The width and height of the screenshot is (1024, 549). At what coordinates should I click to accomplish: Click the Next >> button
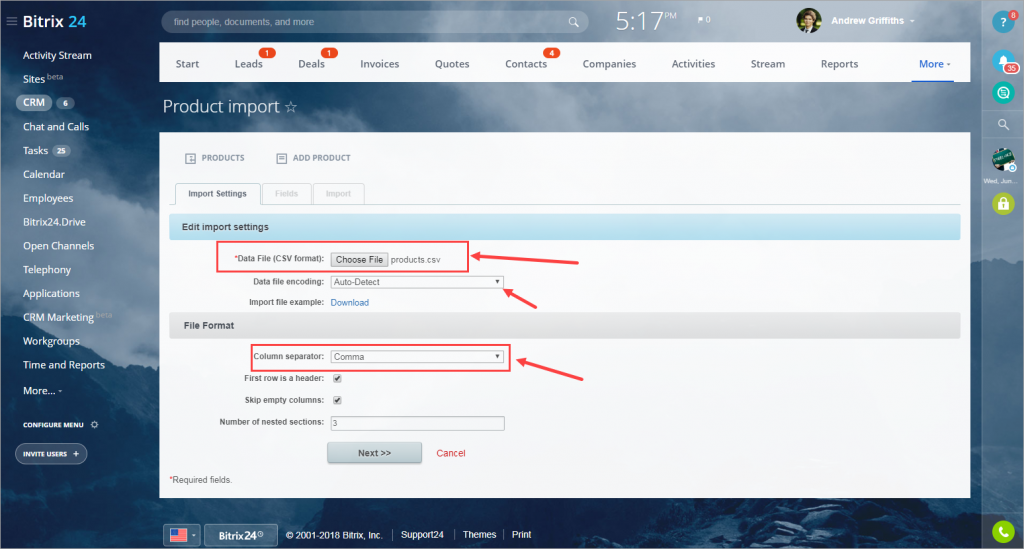(374, 453)
